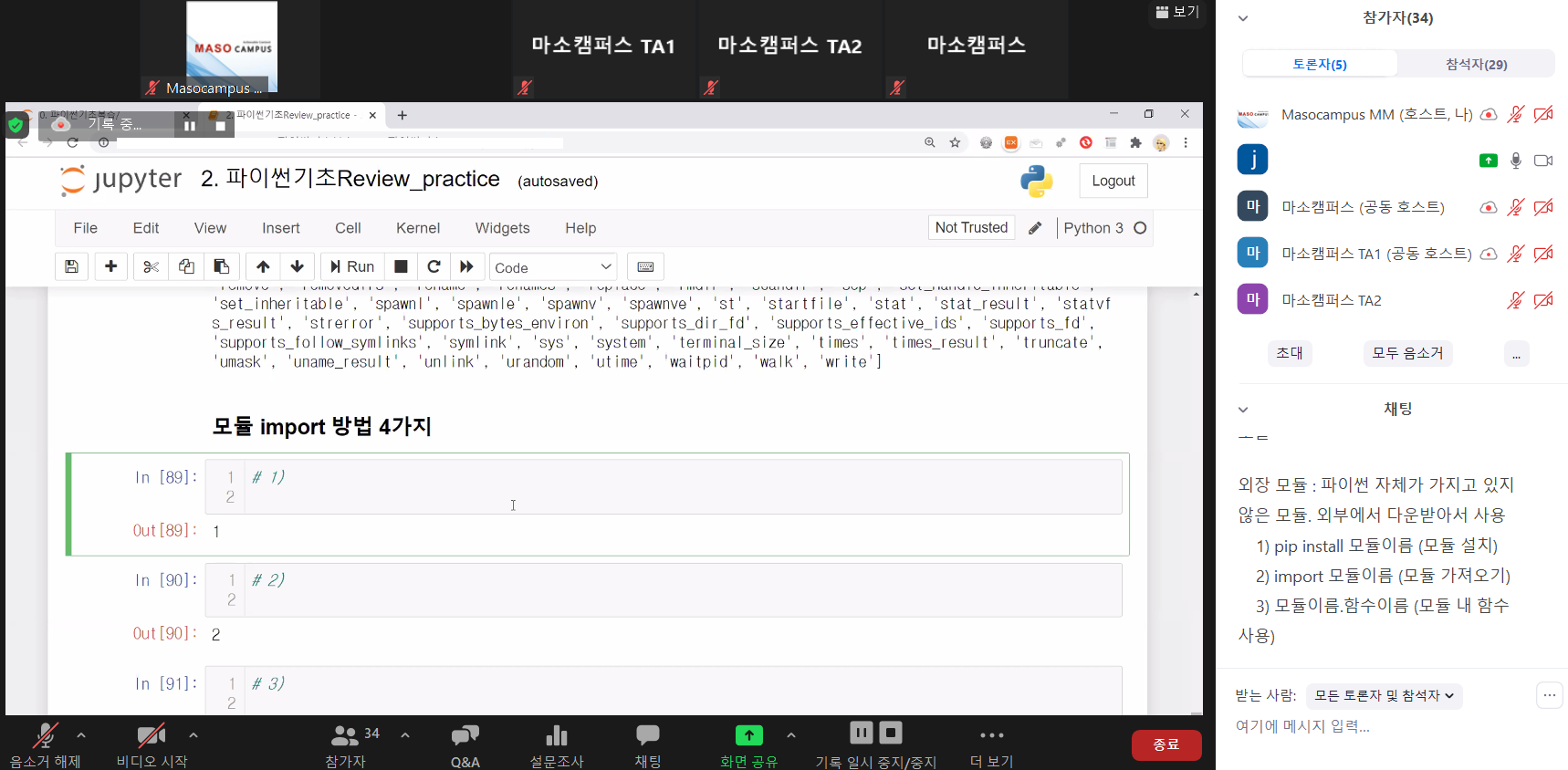Click the Logout button in Jupyter
Image resolution: width=1568 pixels, height=770 pixels.
[1113, 181]
